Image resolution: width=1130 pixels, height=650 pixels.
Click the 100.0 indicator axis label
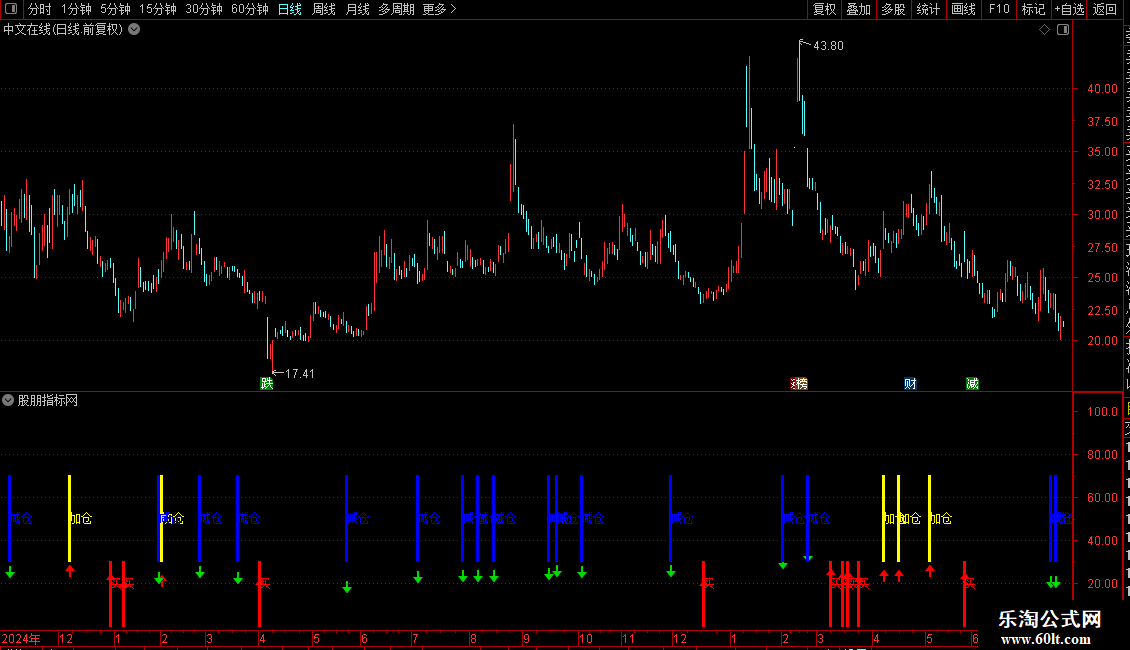(x=1103, y=411)
